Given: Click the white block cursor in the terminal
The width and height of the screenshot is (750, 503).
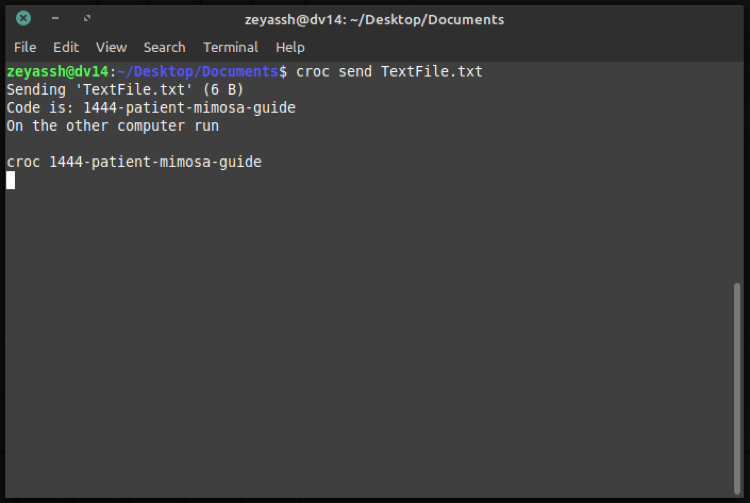Looking at the screenshot, I should coord(11,180).
